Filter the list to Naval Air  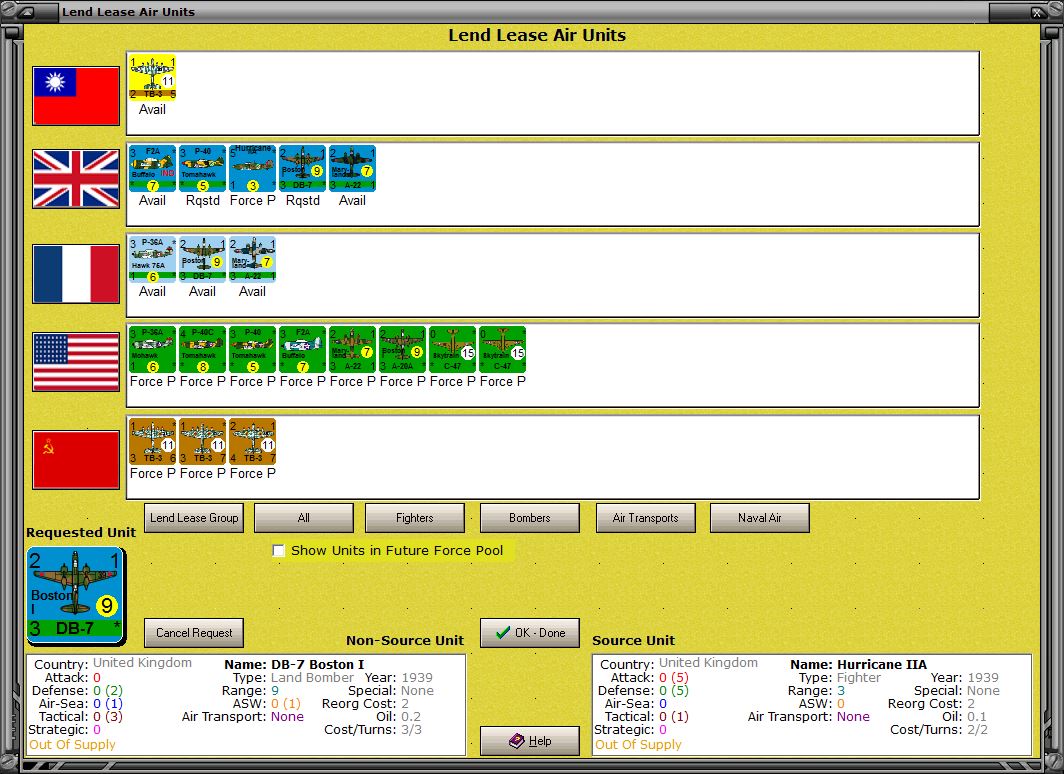pos(760,518)
